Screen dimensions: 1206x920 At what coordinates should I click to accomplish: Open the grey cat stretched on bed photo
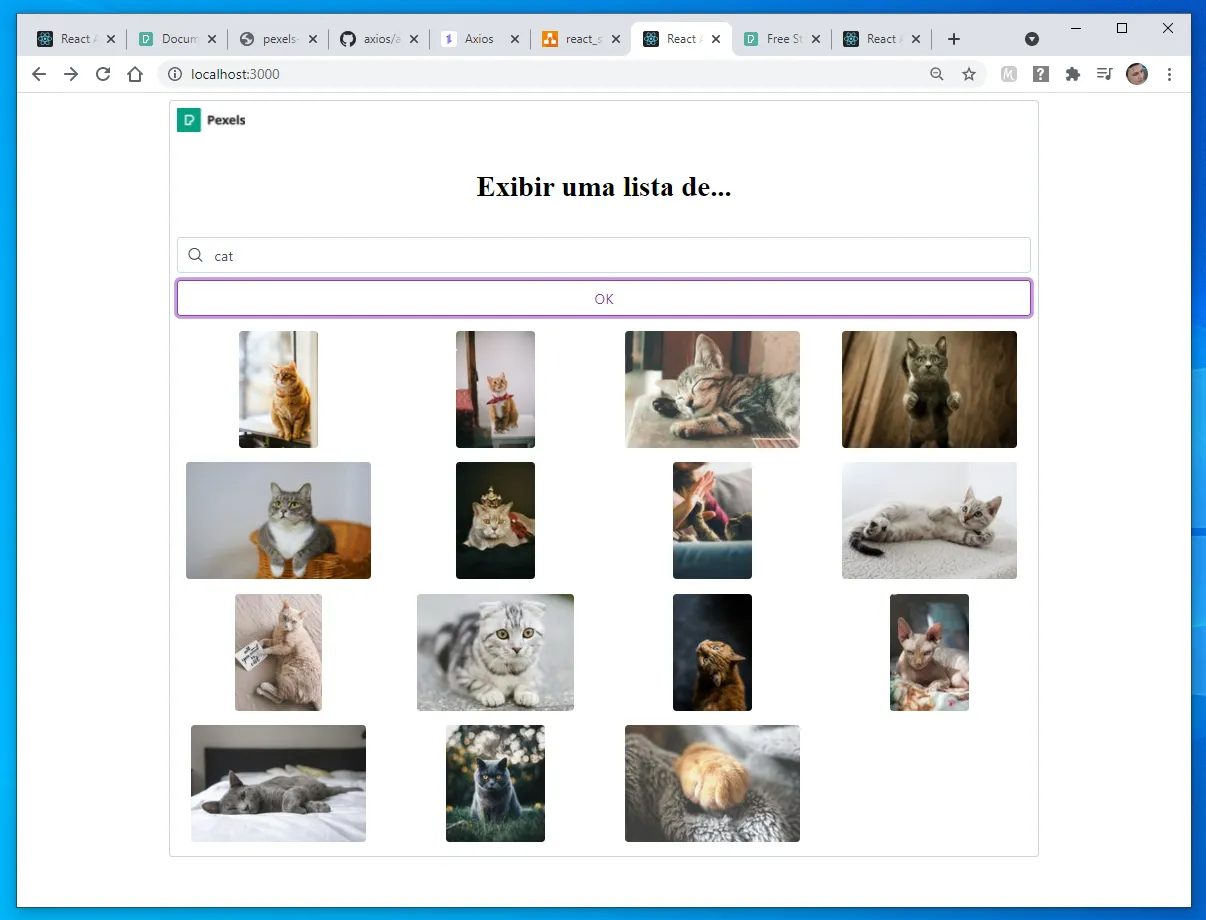pyautogui.click(x=278, y=783)
